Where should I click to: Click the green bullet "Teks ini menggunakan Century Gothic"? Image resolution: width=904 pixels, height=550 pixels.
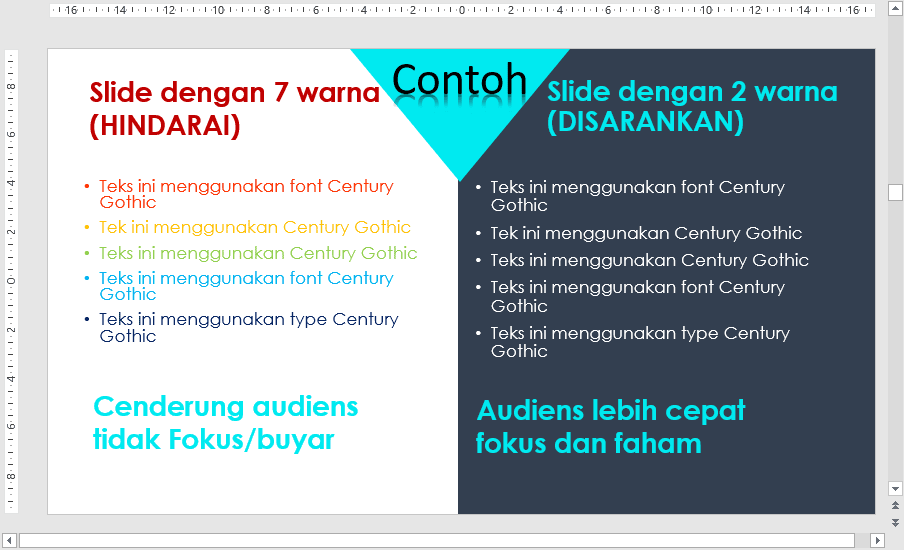click(258, 253)
